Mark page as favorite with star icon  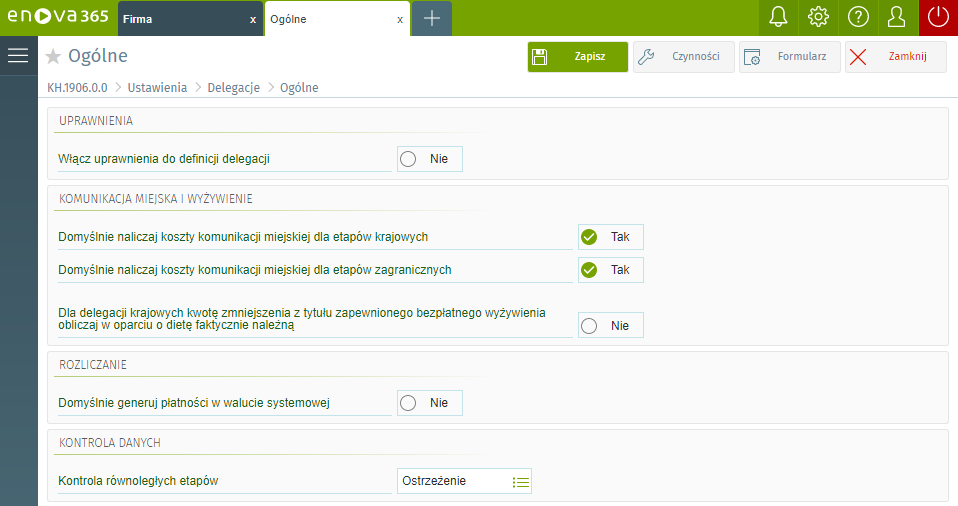click(x=54, y=57)
